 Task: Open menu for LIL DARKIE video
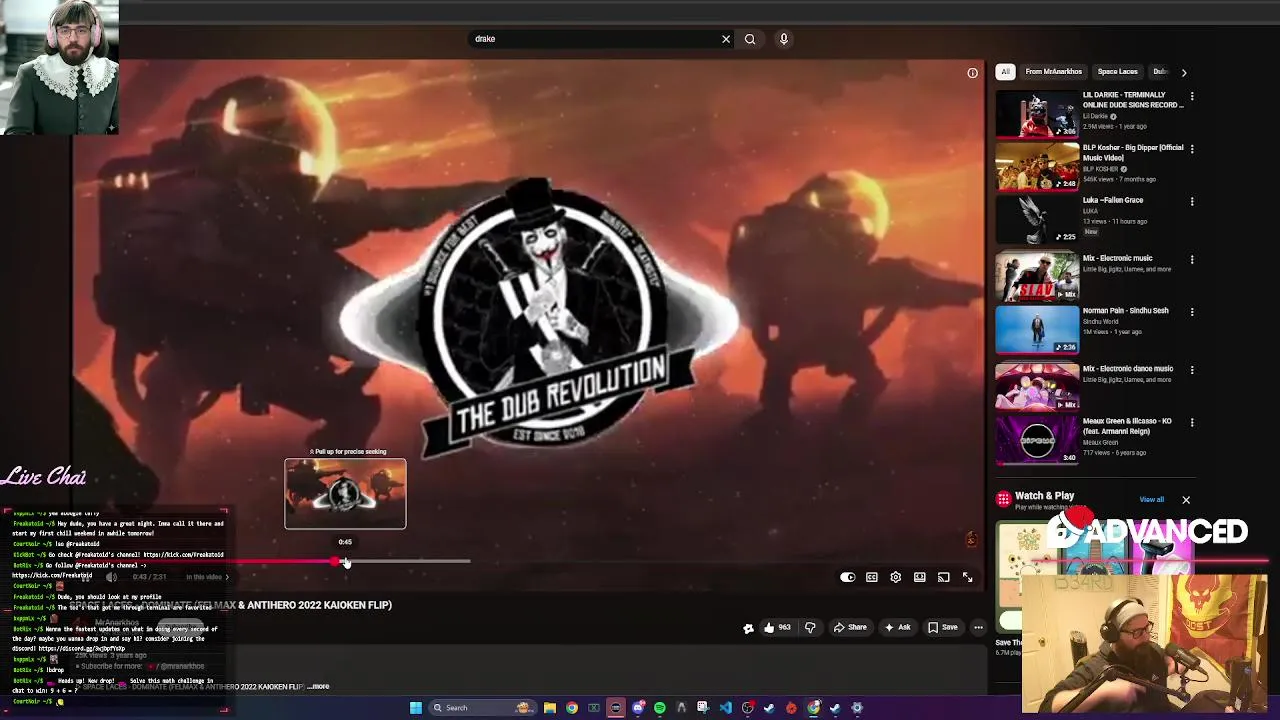pos(1192,97)
